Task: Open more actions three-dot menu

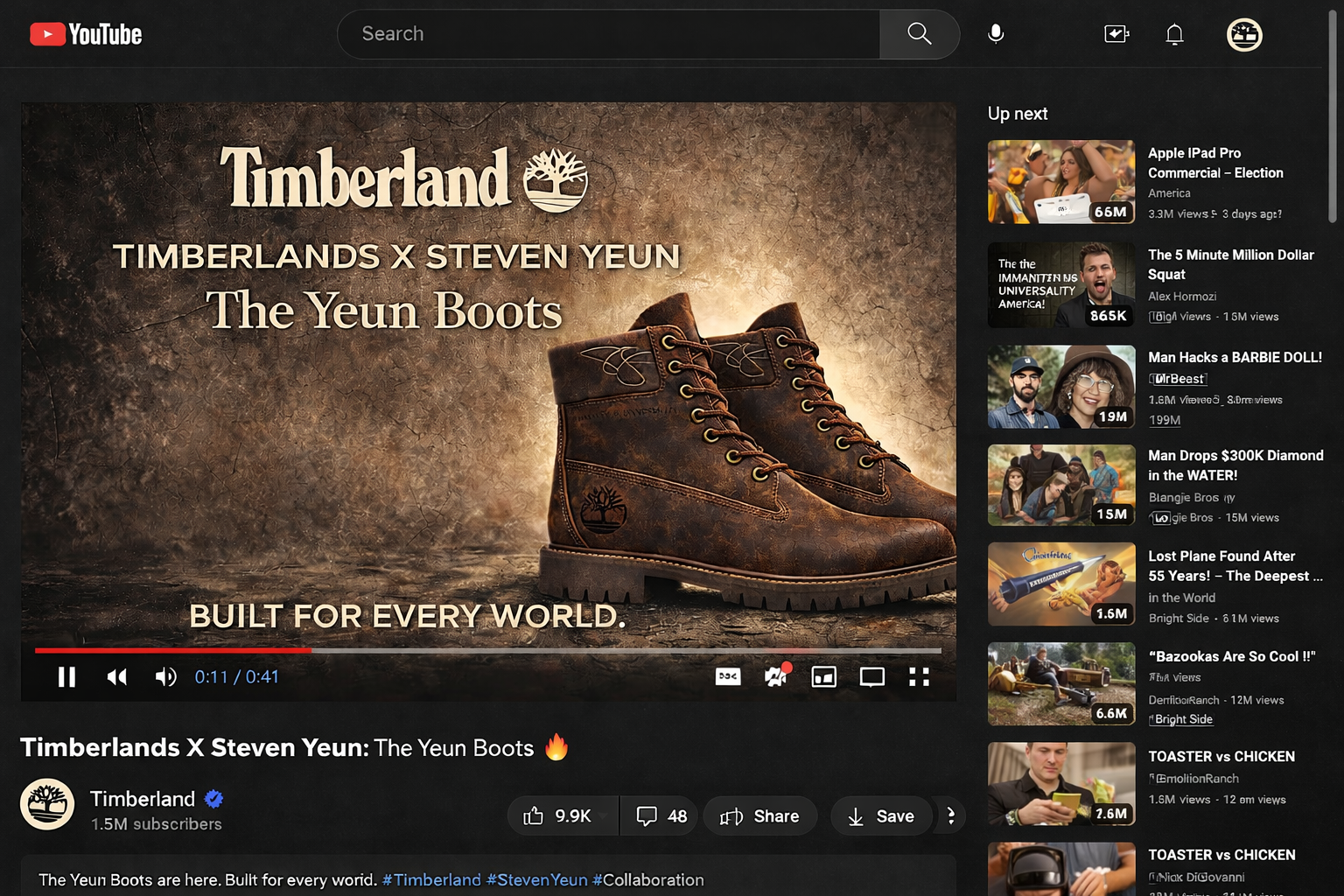Action: (951, 815)
